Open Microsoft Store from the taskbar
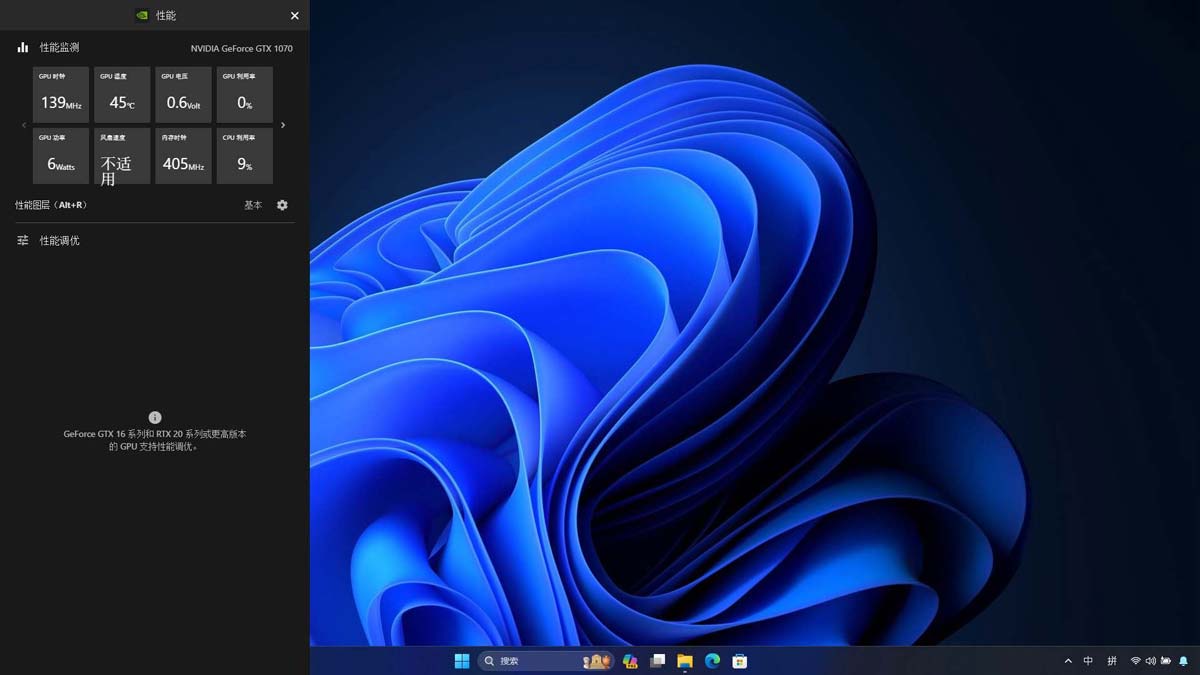 [740, 661]
